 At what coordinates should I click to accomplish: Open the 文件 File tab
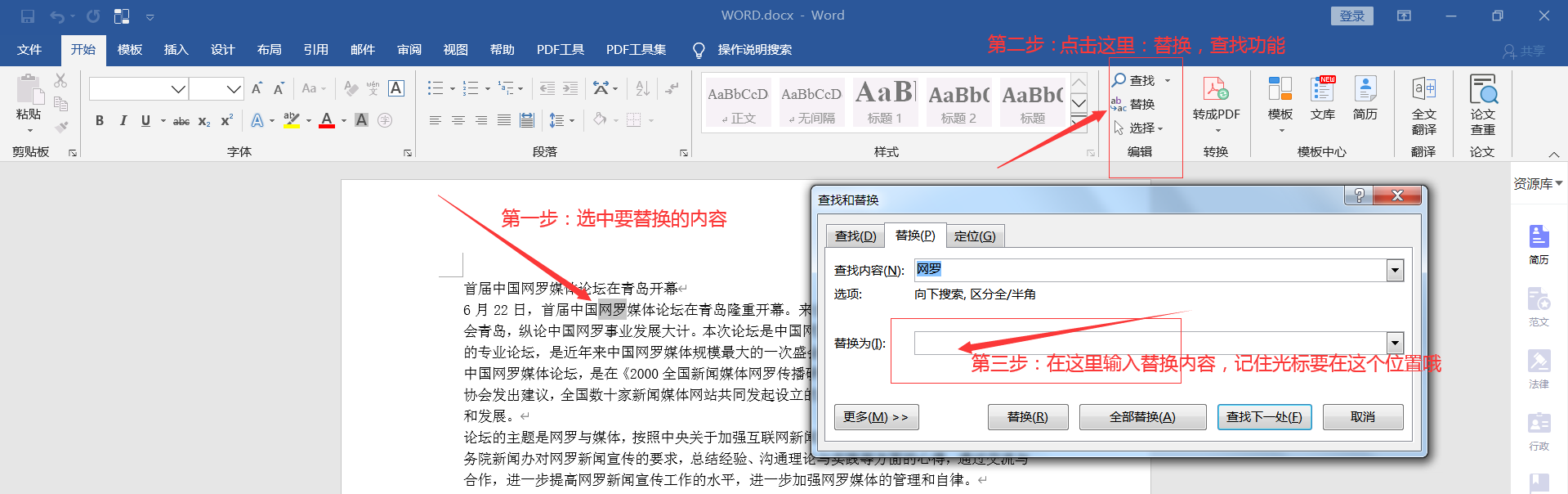(29, 49)
